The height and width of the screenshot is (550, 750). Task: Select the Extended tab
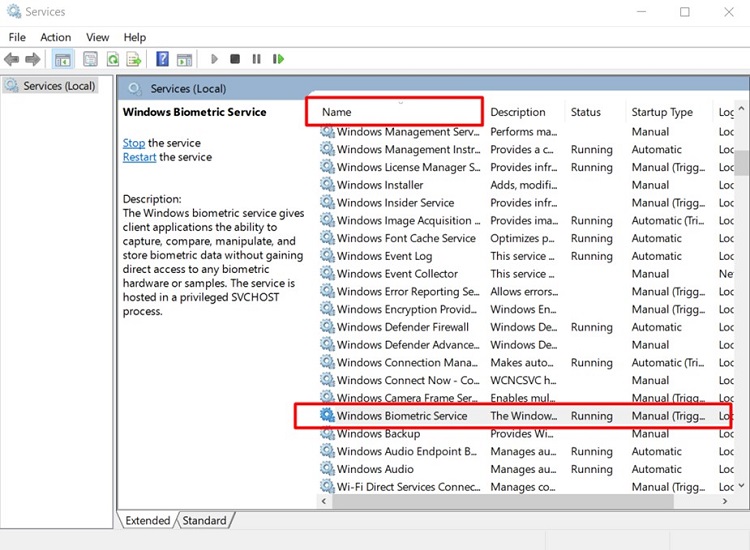[148, 520]
